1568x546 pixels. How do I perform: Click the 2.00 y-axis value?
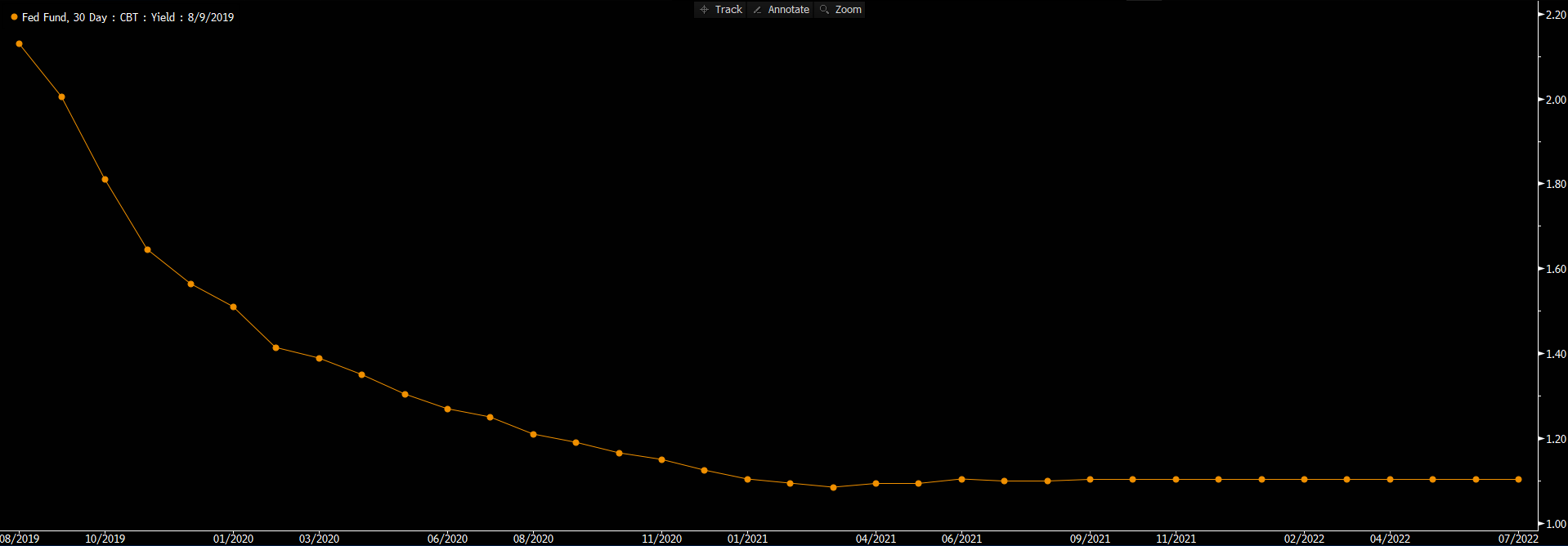[1556, 100]
